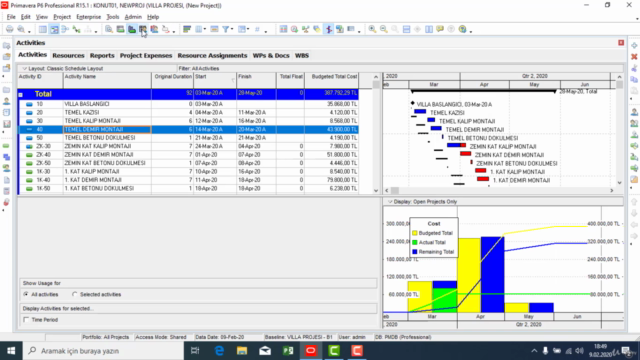
Task: Click the Activity Name column header
Action: pyautogui.click(x=107, y=80)
